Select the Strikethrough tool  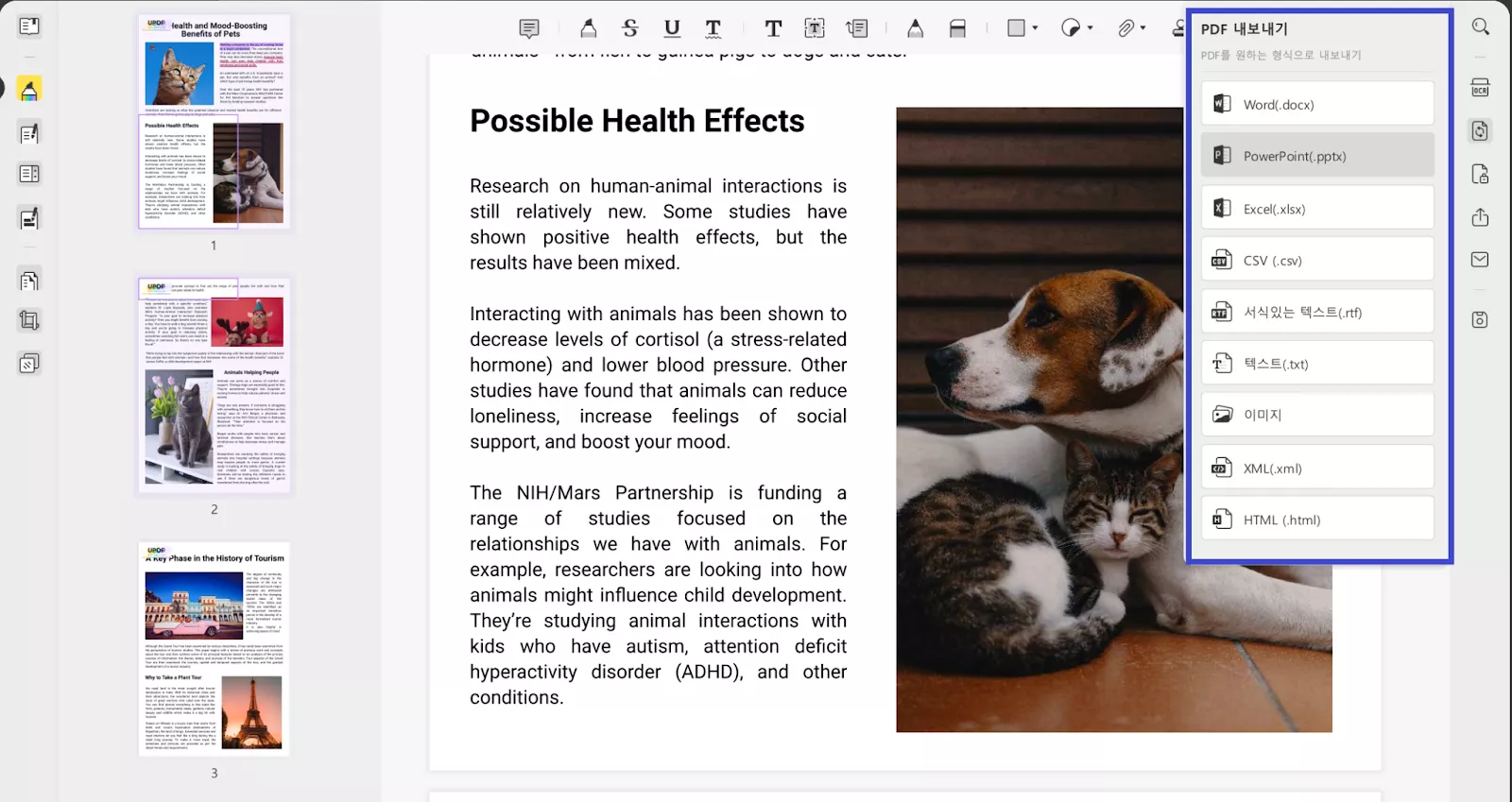point(630,28)
